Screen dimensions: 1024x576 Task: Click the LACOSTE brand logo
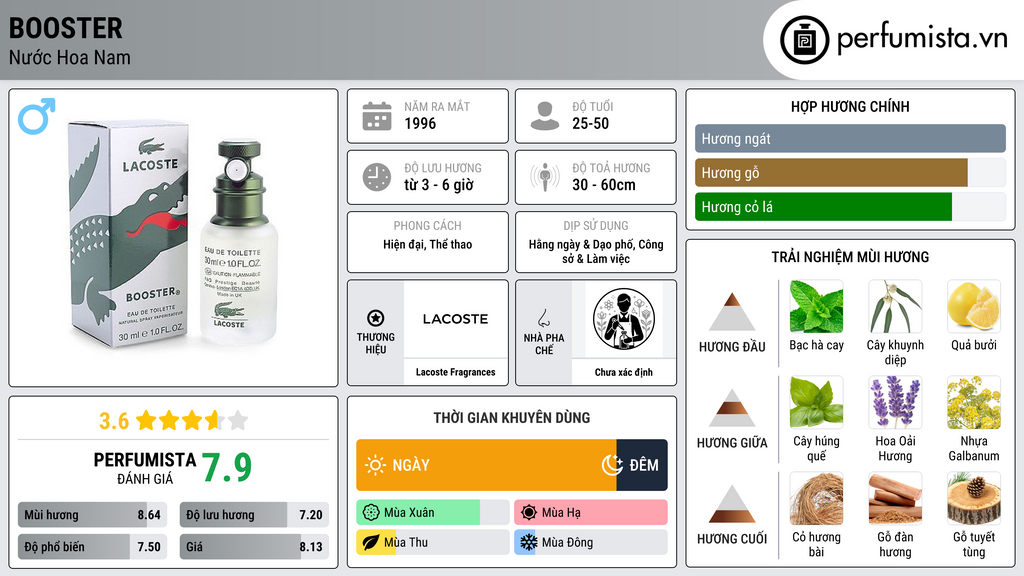coord(455,319)
